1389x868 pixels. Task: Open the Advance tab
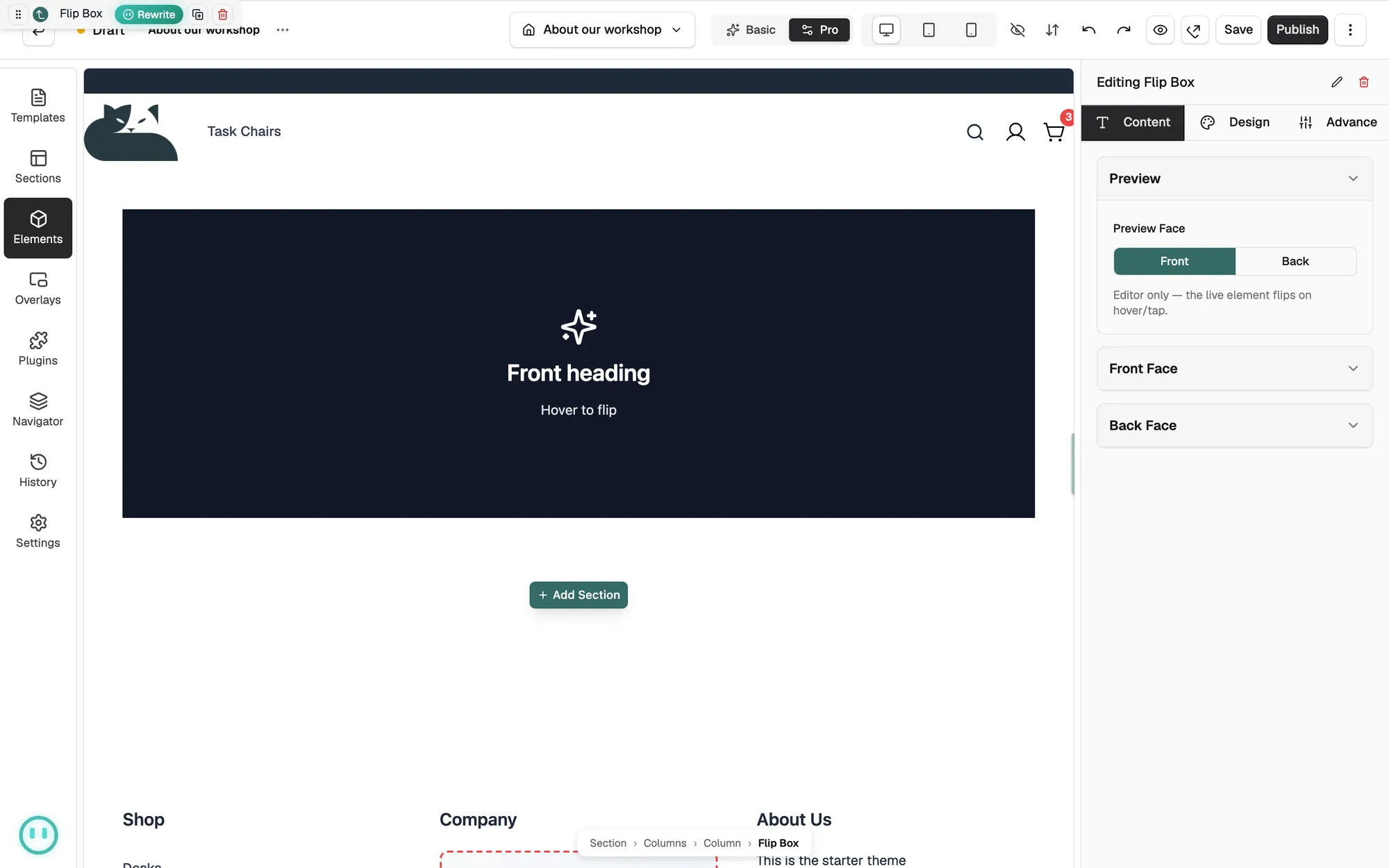tap(1338, 122)
